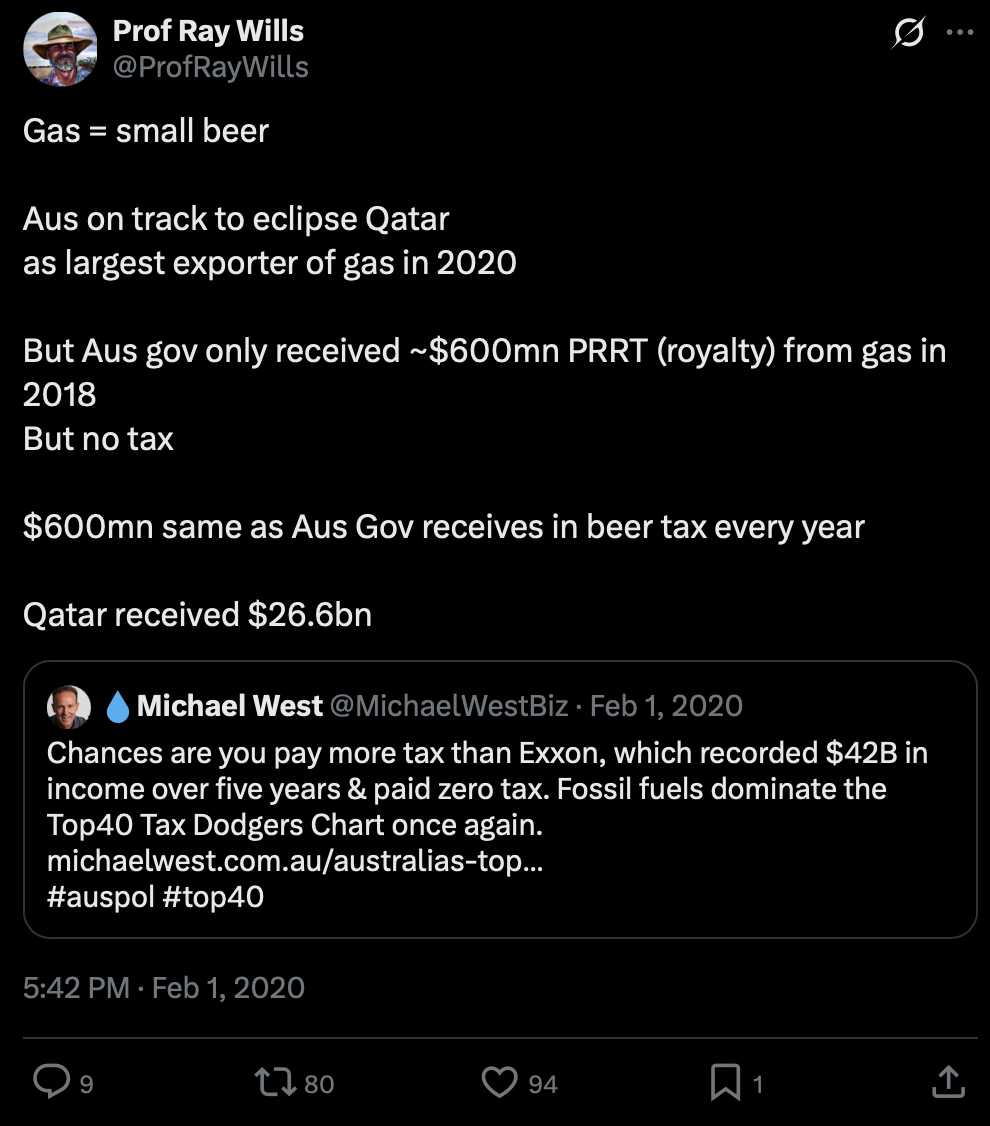Click the share upload icon
This screenshot has width=990, height=1126.
[x=948, y=1081]
